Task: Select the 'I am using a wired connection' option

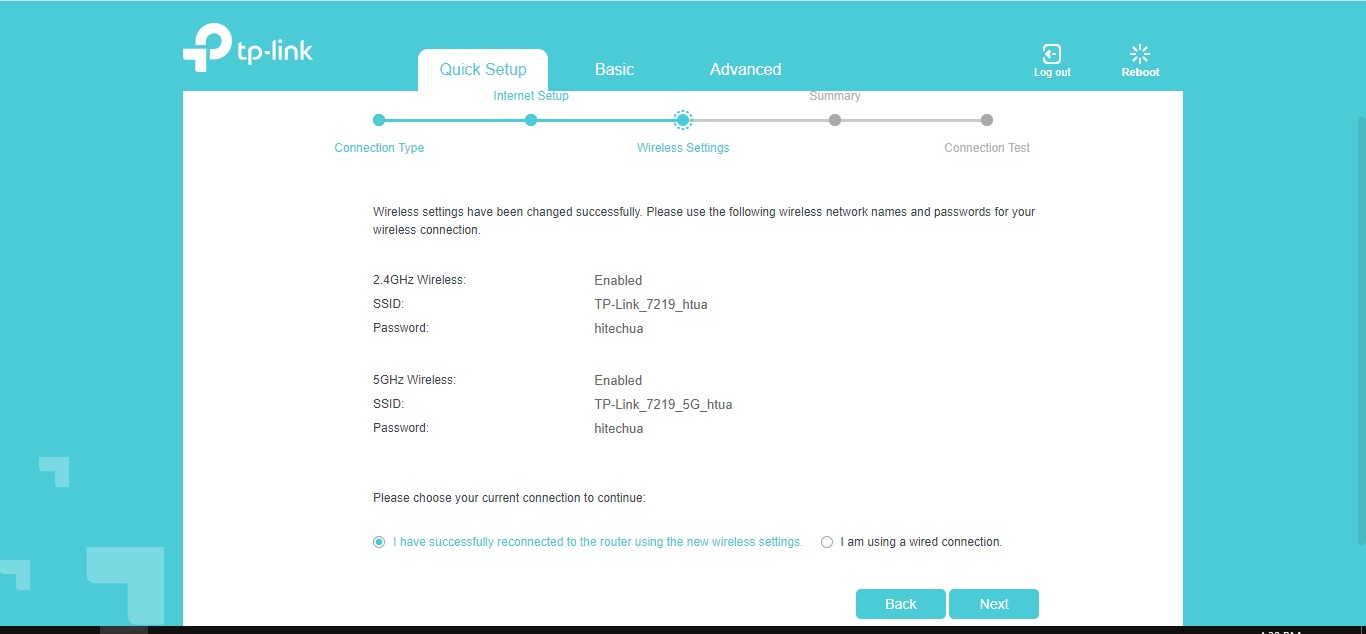Action: coord(827,542)
